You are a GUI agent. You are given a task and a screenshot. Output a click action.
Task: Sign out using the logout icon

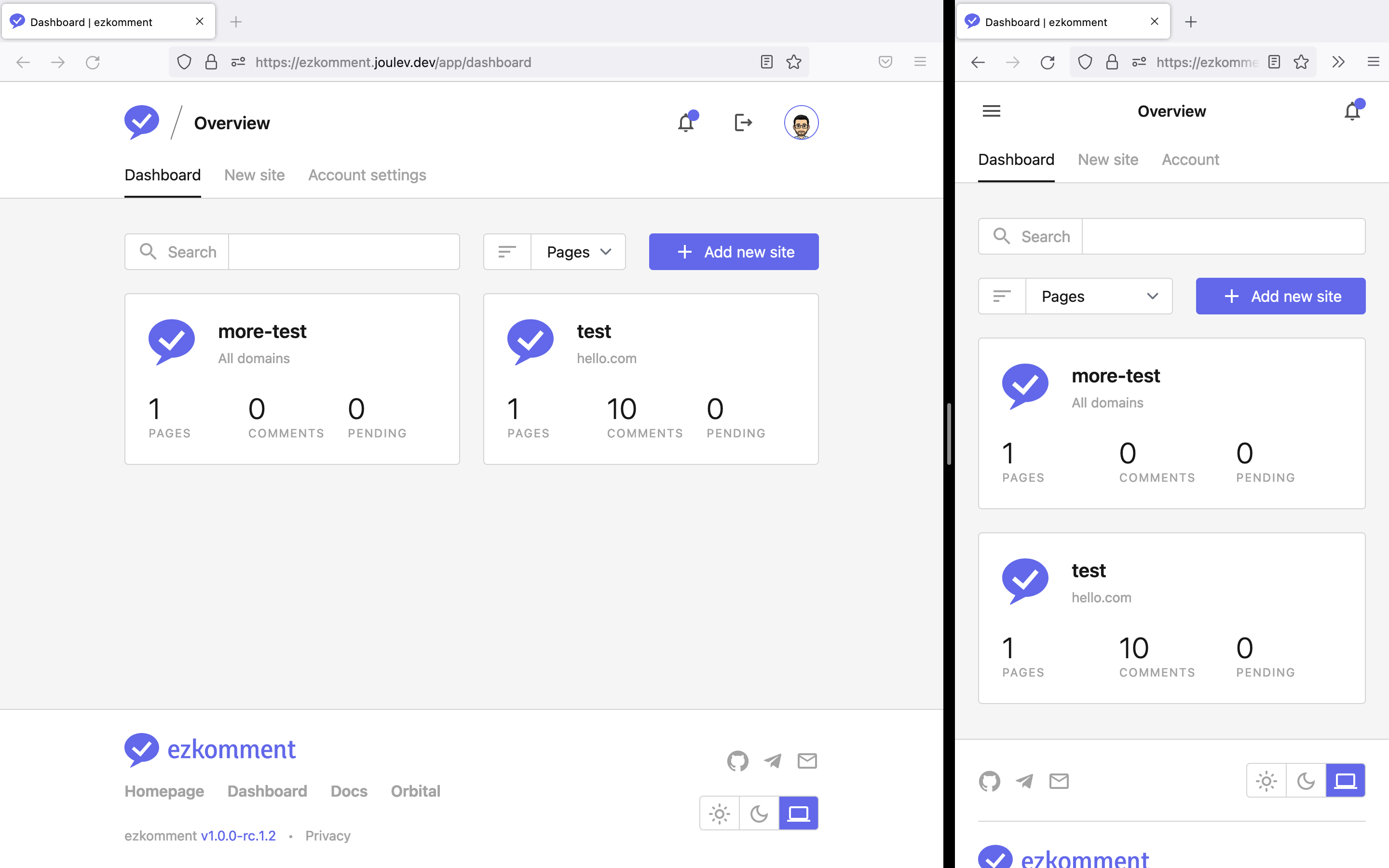(x=744, y=122)
